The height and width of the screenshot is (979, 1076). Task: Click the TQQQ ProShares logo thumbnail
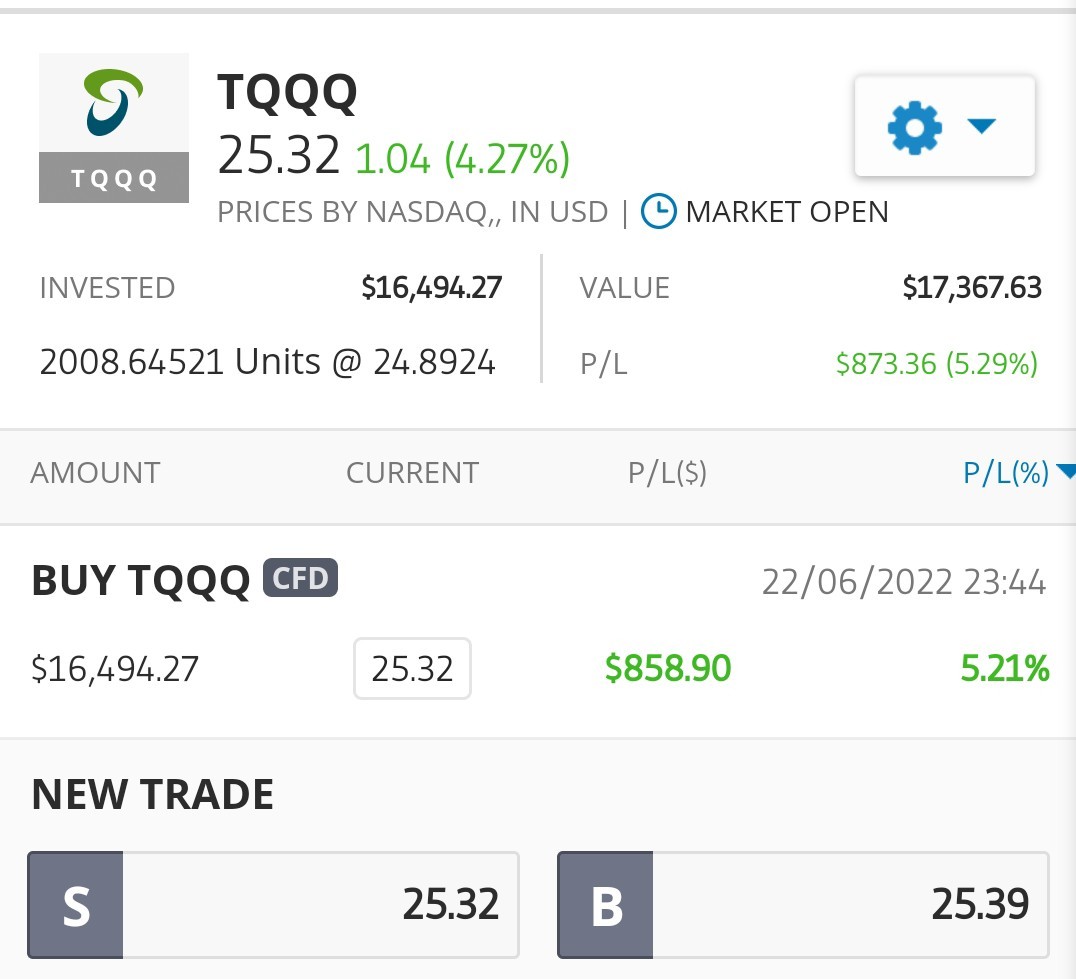[x=114, y=128]
